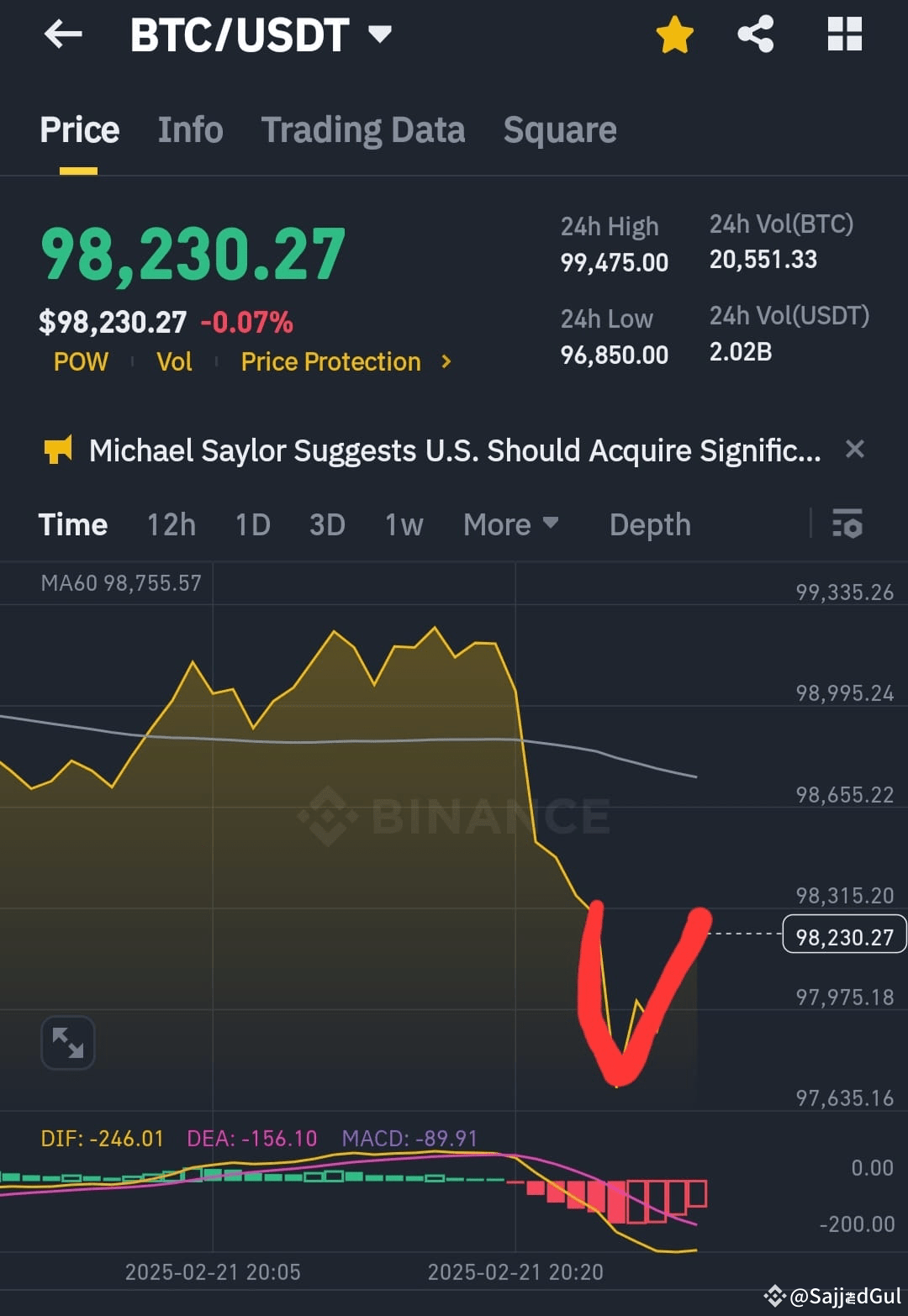The image size is (908, 1316).
Task: Dismiss the Michael Saylor news banner
Action: (x=855, y=450)
